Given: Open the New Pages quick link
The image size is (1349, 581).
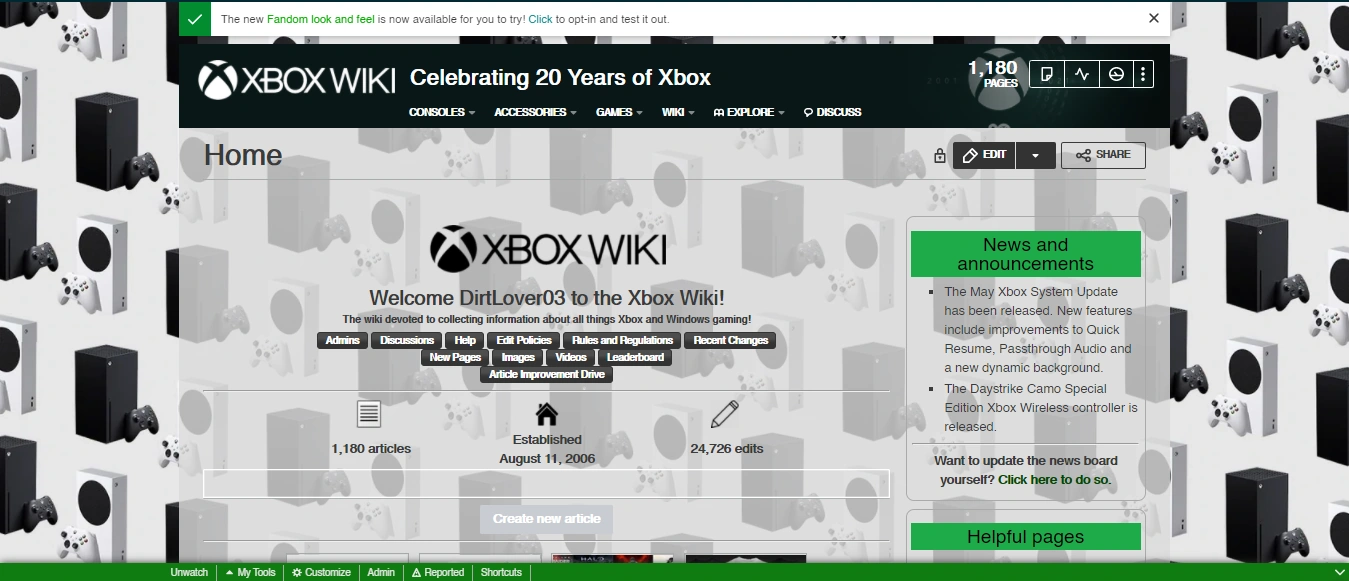Looking at the screenshot, I should click(x=455, y=357).
